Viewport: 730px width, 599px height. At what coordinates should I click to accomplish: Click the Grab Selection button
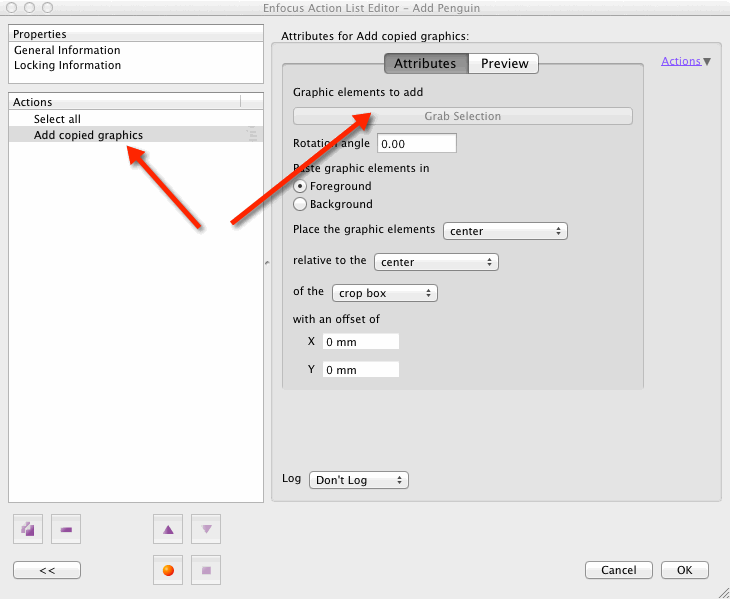click(463, 116)
